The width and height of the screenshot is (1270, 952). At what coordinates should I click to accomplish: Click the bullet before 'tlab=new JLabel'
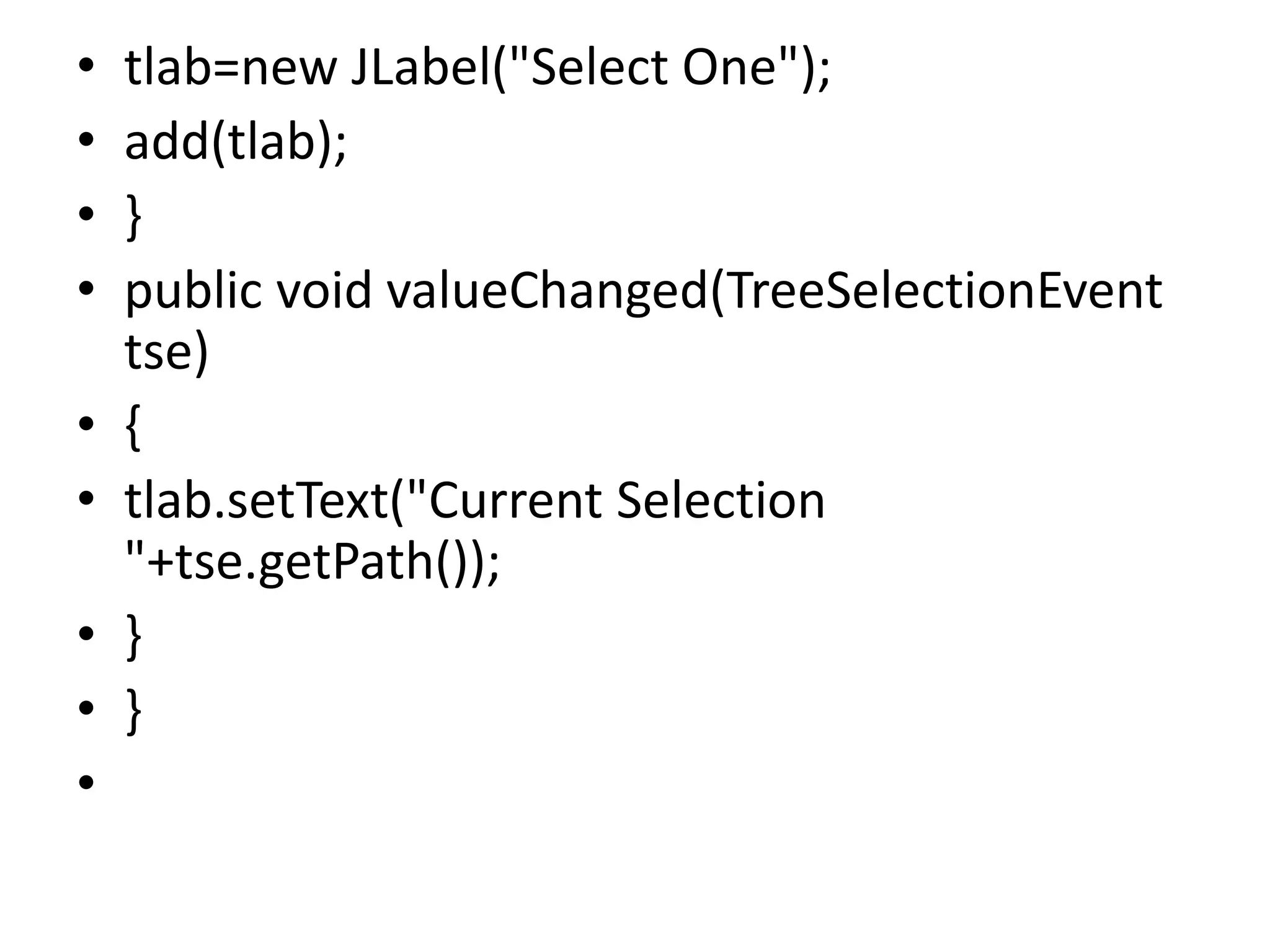[x=86, y=66]
